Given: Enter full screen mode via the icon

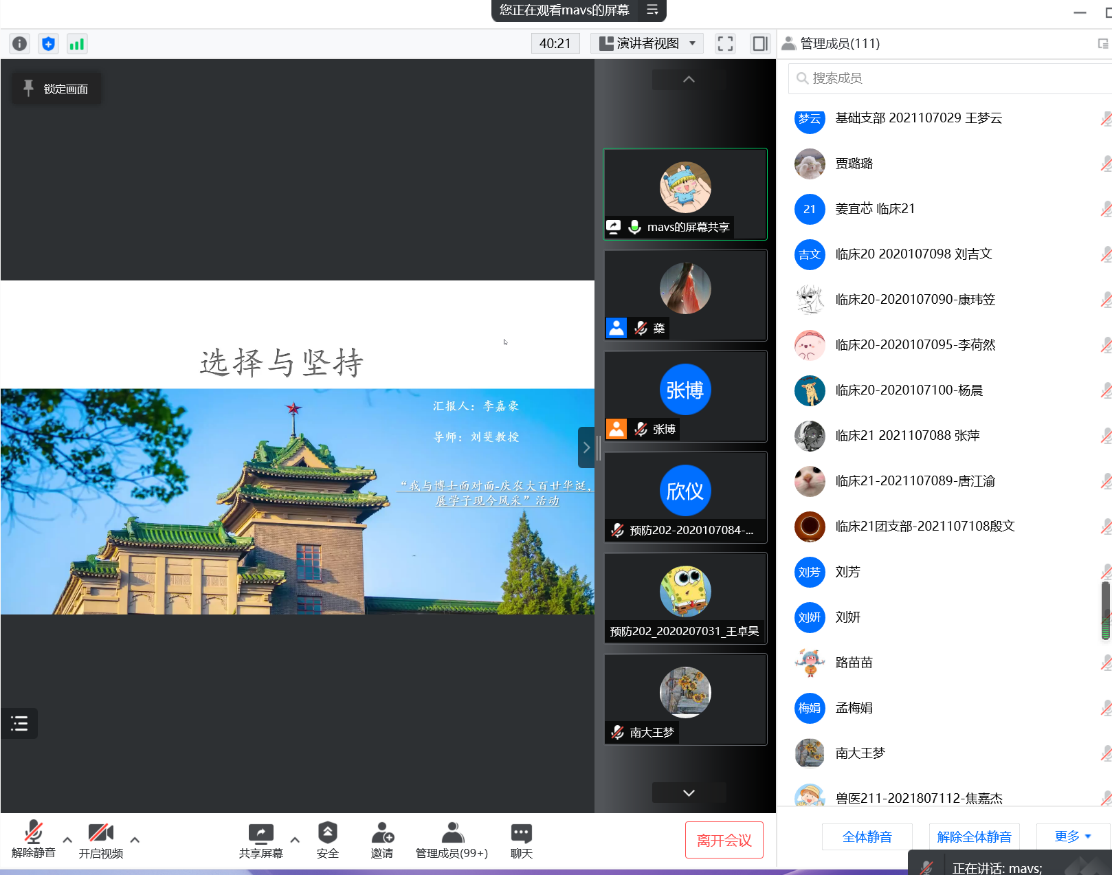Looking at the screenshot, I should 726,44.
